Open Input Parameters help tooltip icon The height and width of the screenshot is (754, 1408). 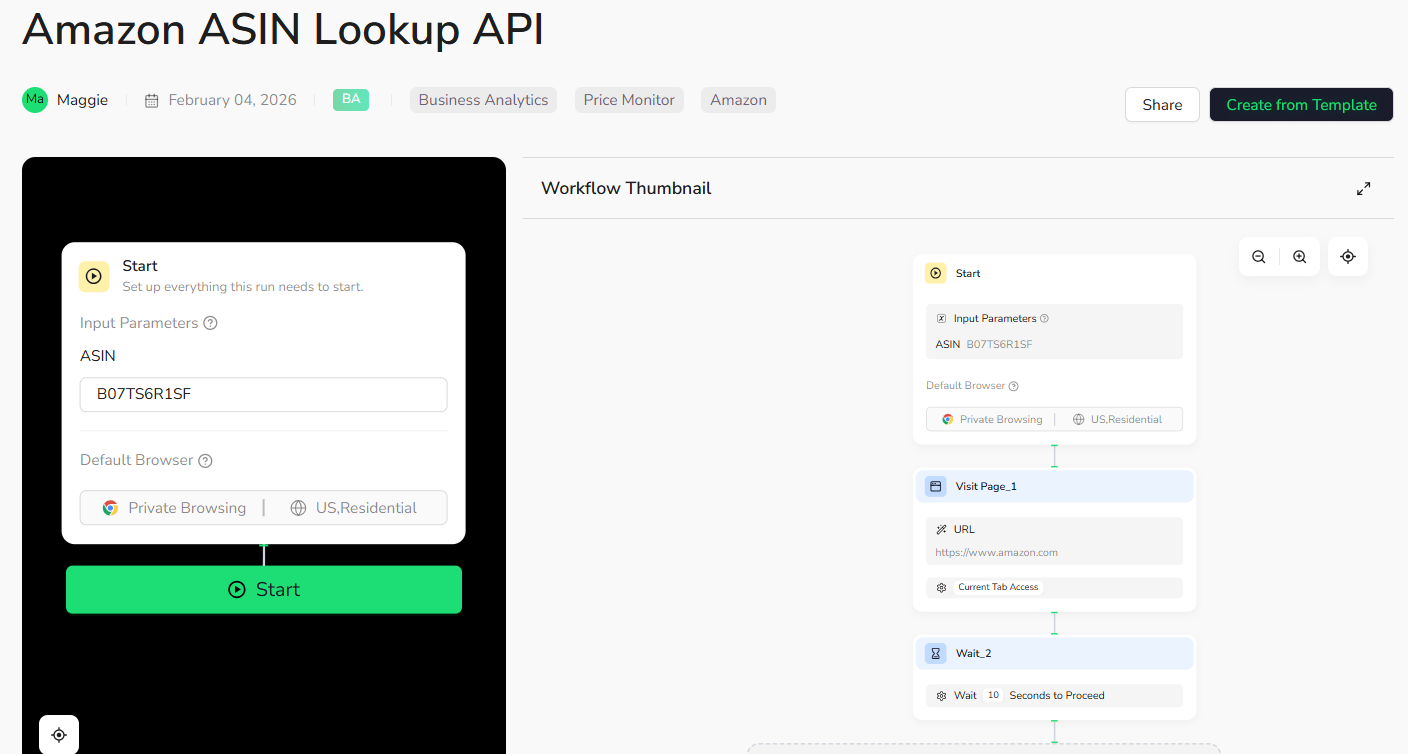tap(210, 323)
